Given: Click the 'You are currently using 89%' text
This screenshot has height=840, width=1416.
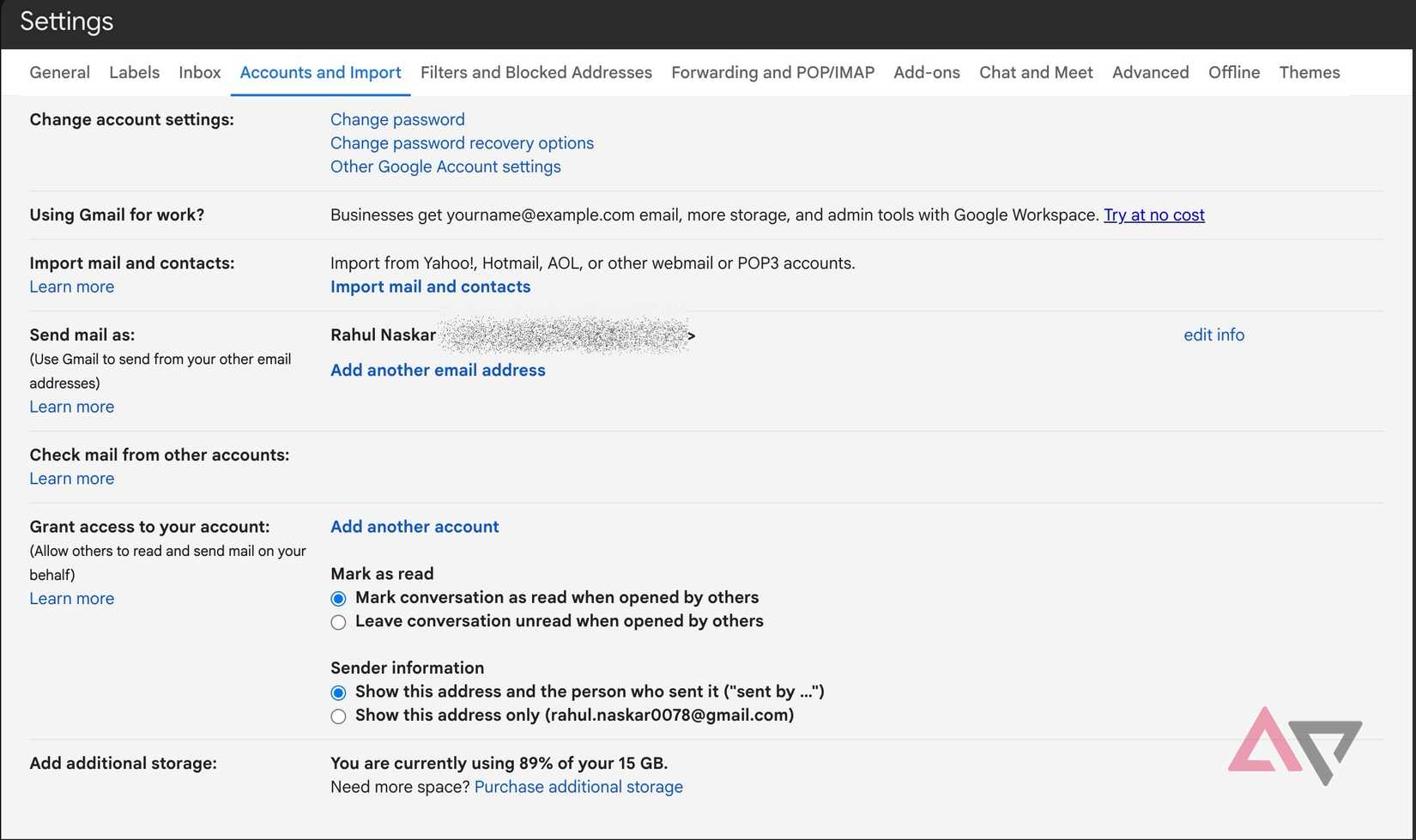Looking at the screenshot, I should [x=499, y=764].
